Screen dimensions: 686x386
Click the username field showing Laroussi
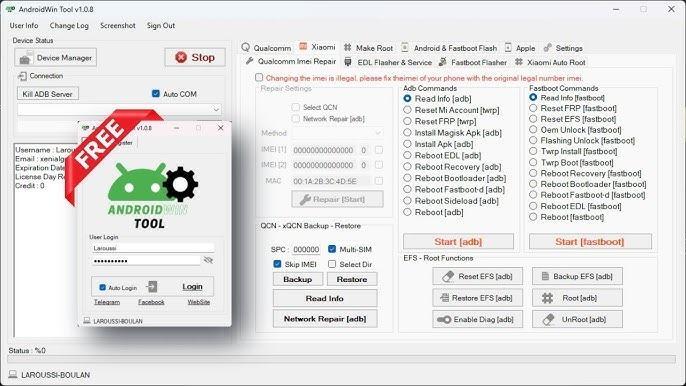(153, 248)
